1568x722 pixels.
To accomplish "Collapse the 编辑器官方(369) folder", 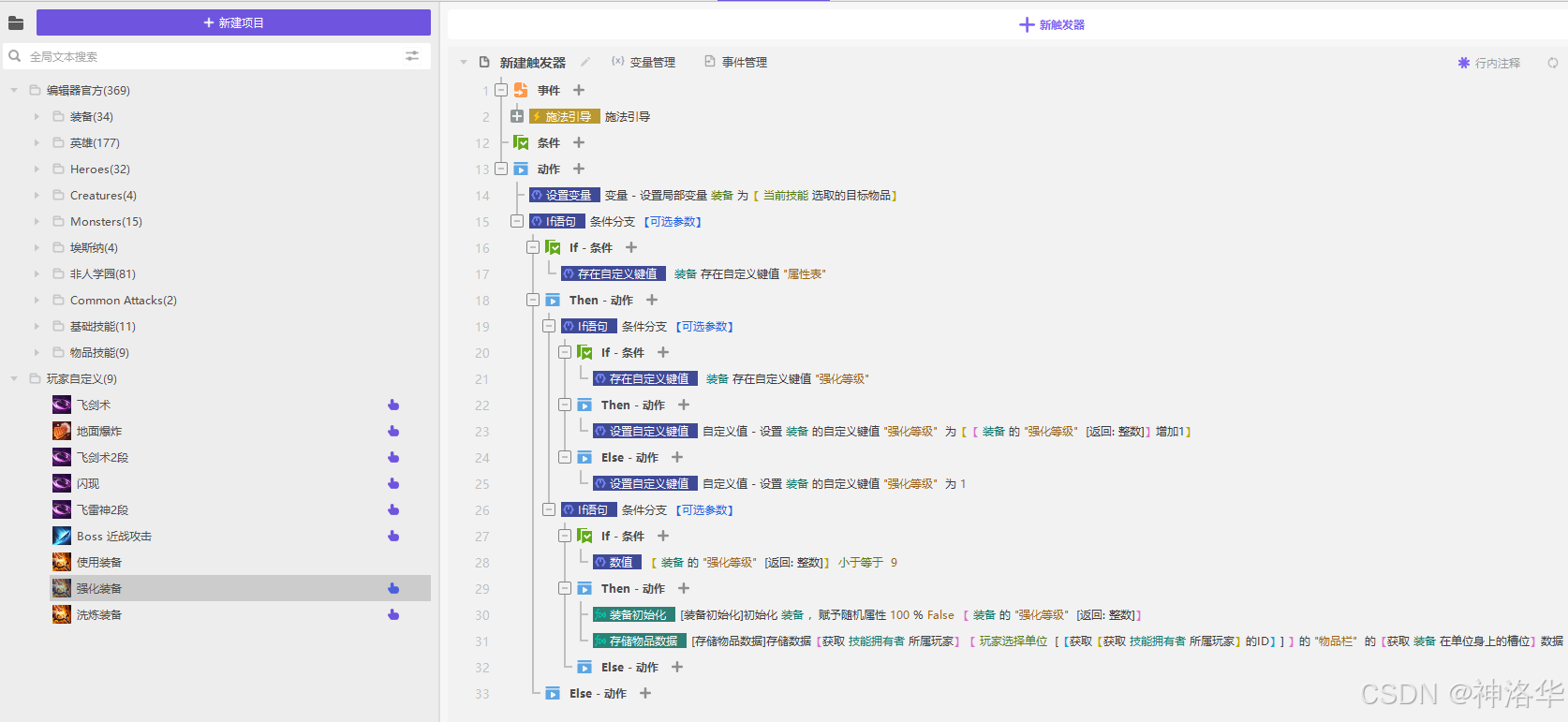I will tap(14, 91).
